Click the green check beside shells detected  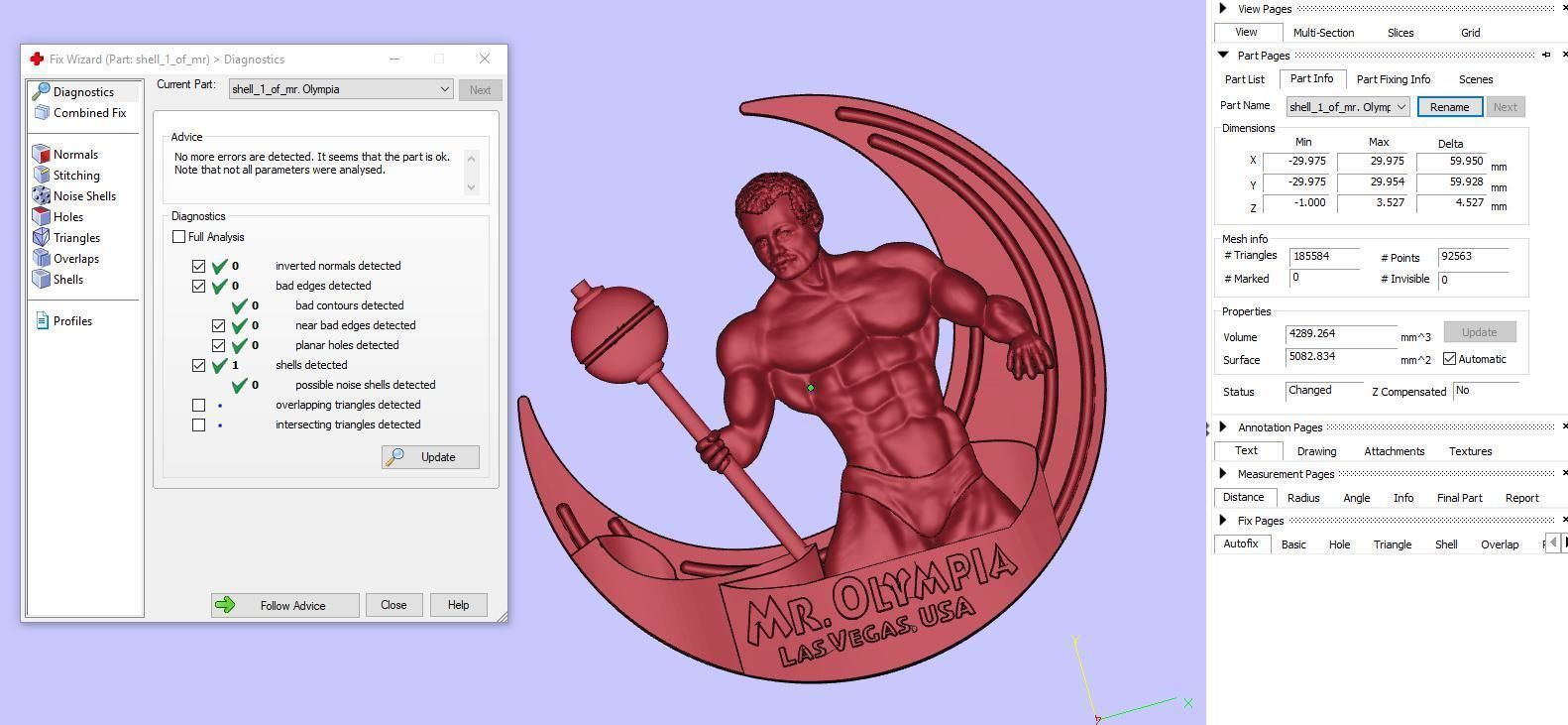click(220, 364)
